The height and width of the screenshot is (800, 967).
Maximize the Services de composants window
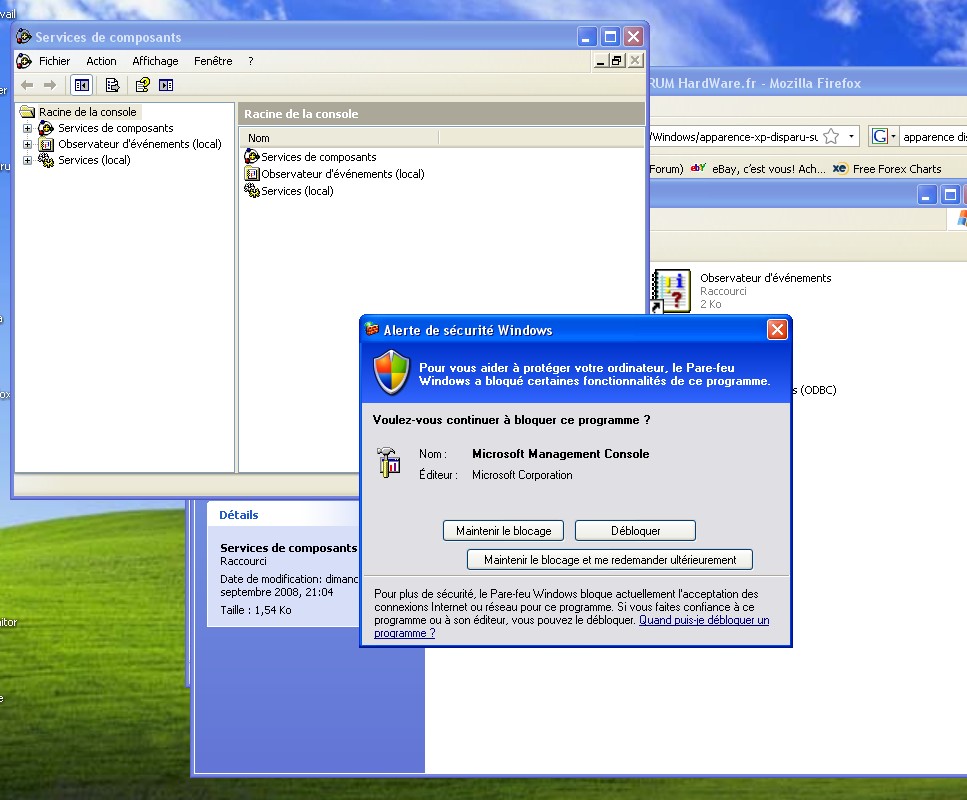tap(610, 37)
